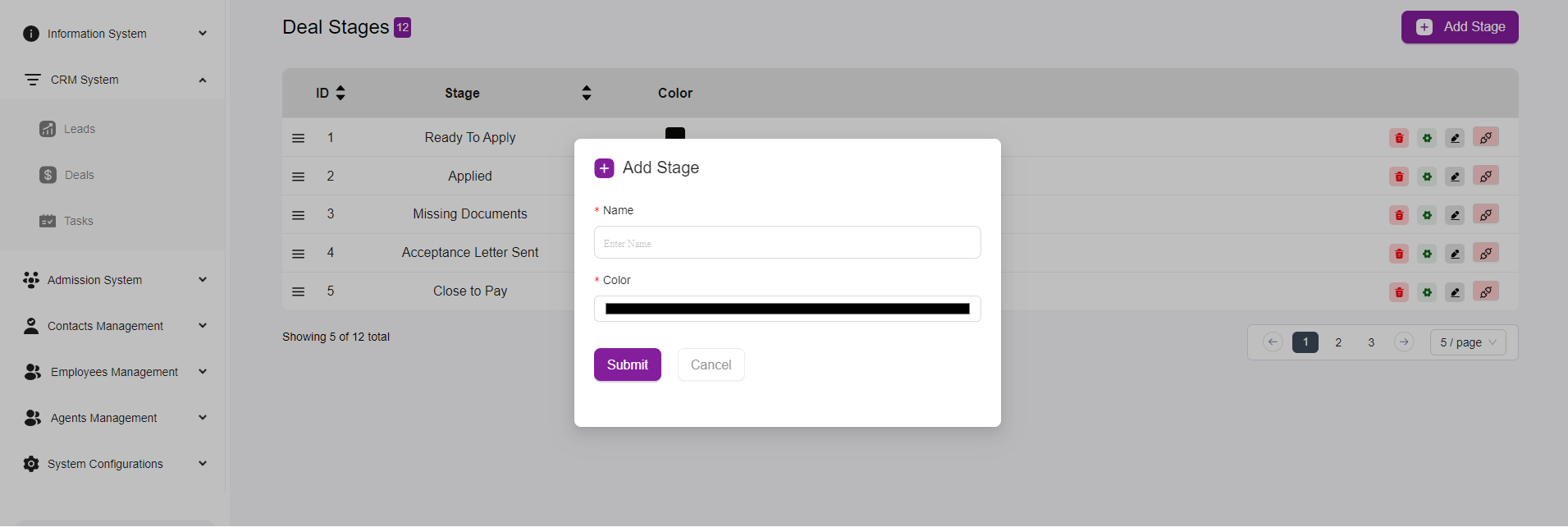Go to the next page using the arrow
The height and width of the screenshot is (532, 1568).
(1404, 342)
